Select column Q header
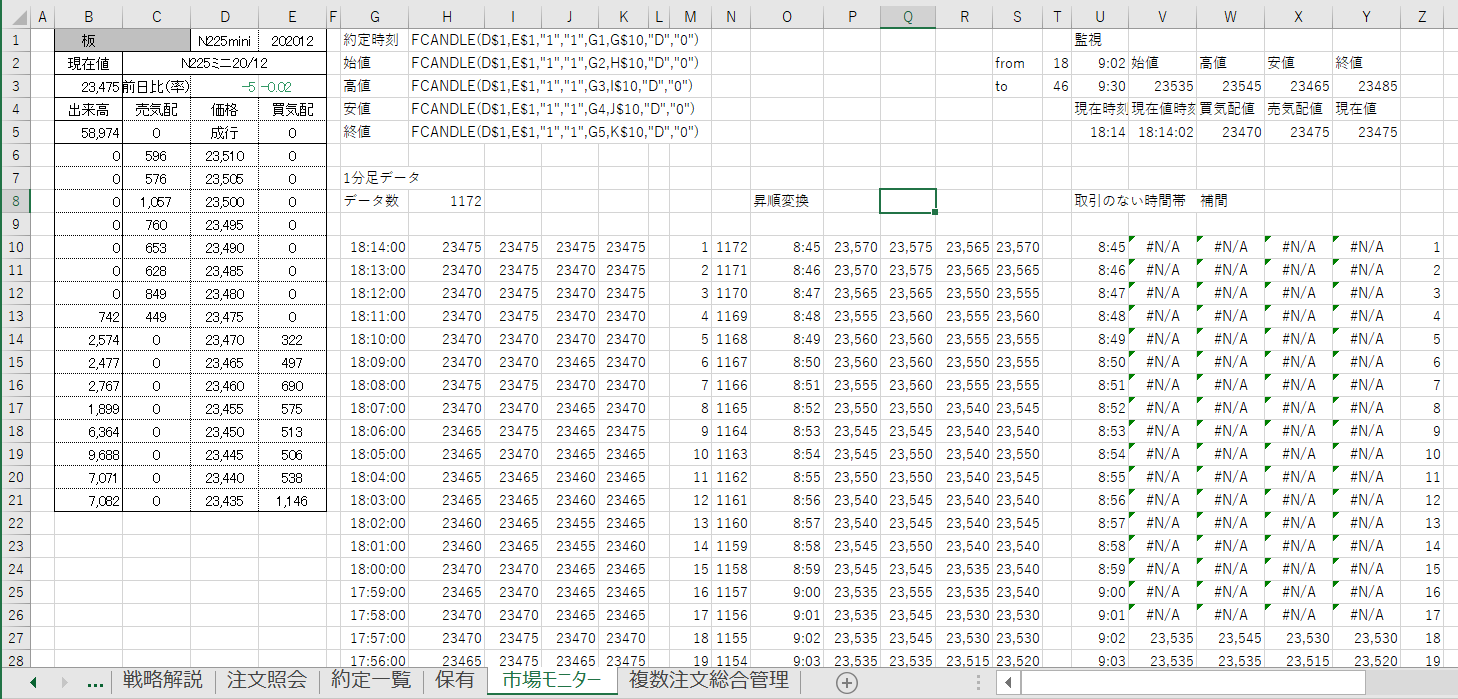Image resolution: width=1458 pixels, height=699 pixels. coord(907,17)
